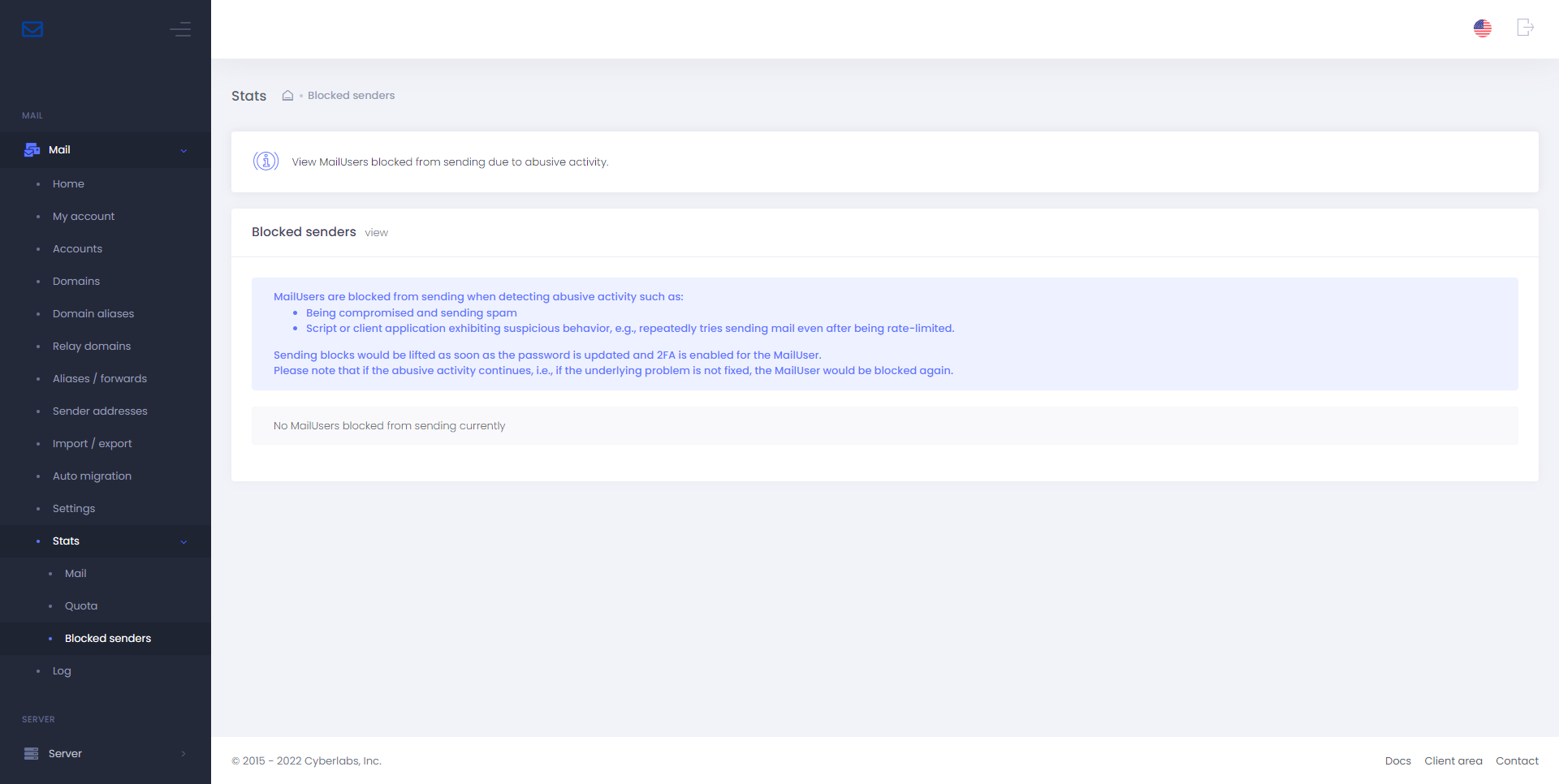The width and height of the screenshot is (1559, 784).
Task: Click the Contact footer link
Action: click(x=1517, y=761)
